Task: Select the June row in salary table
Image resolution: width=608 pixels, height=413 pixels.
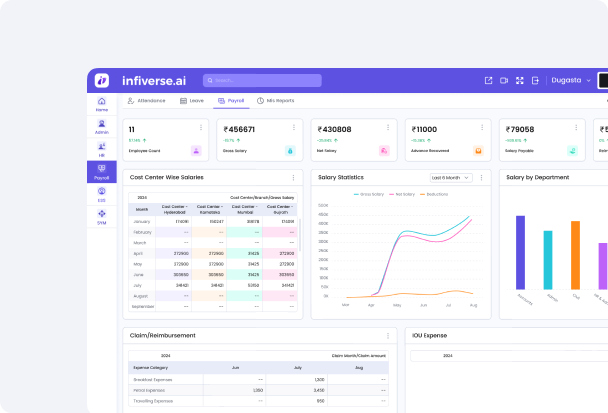Action: (x=213, y=275)
